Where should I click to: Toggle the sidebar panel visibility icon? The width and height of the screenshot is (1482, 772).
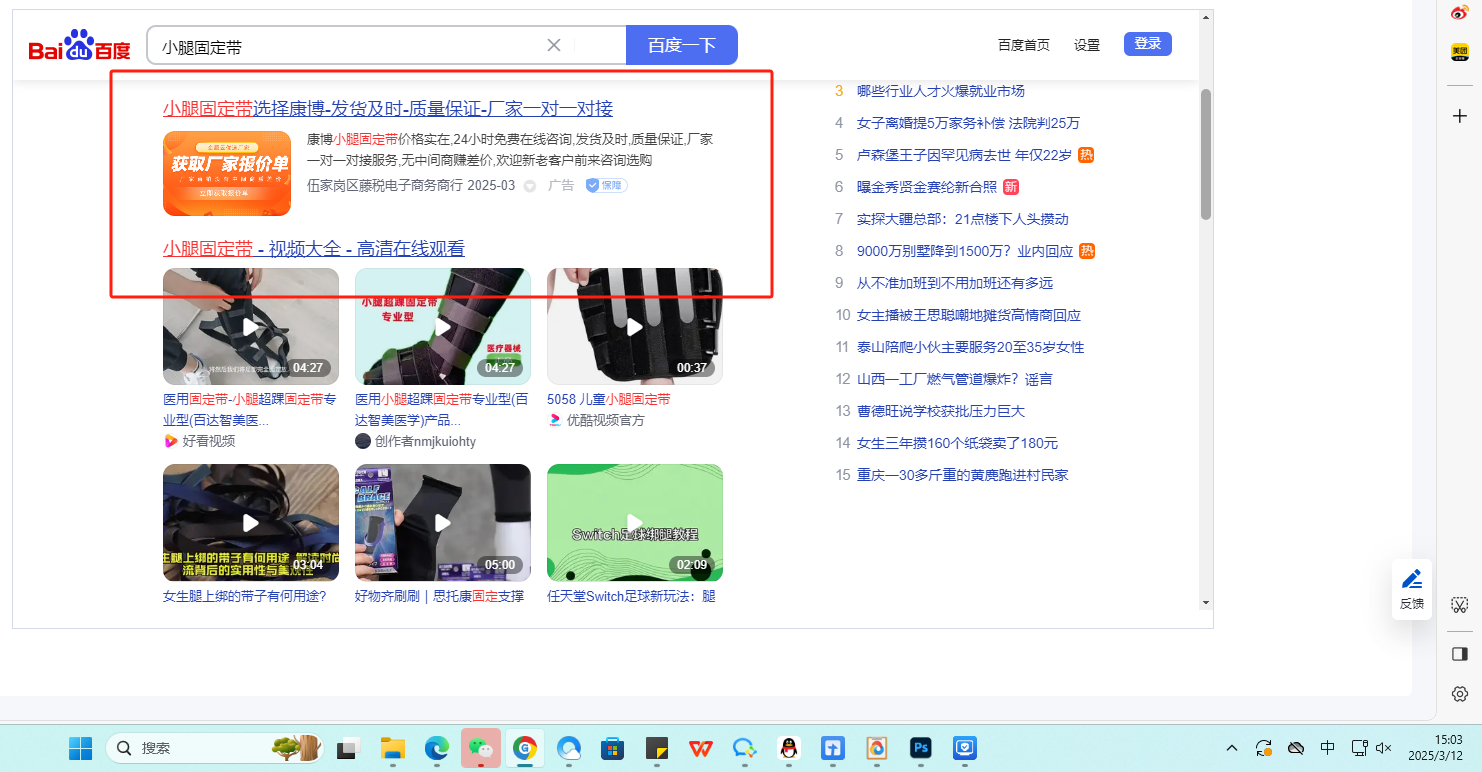tap(1459, 654)
